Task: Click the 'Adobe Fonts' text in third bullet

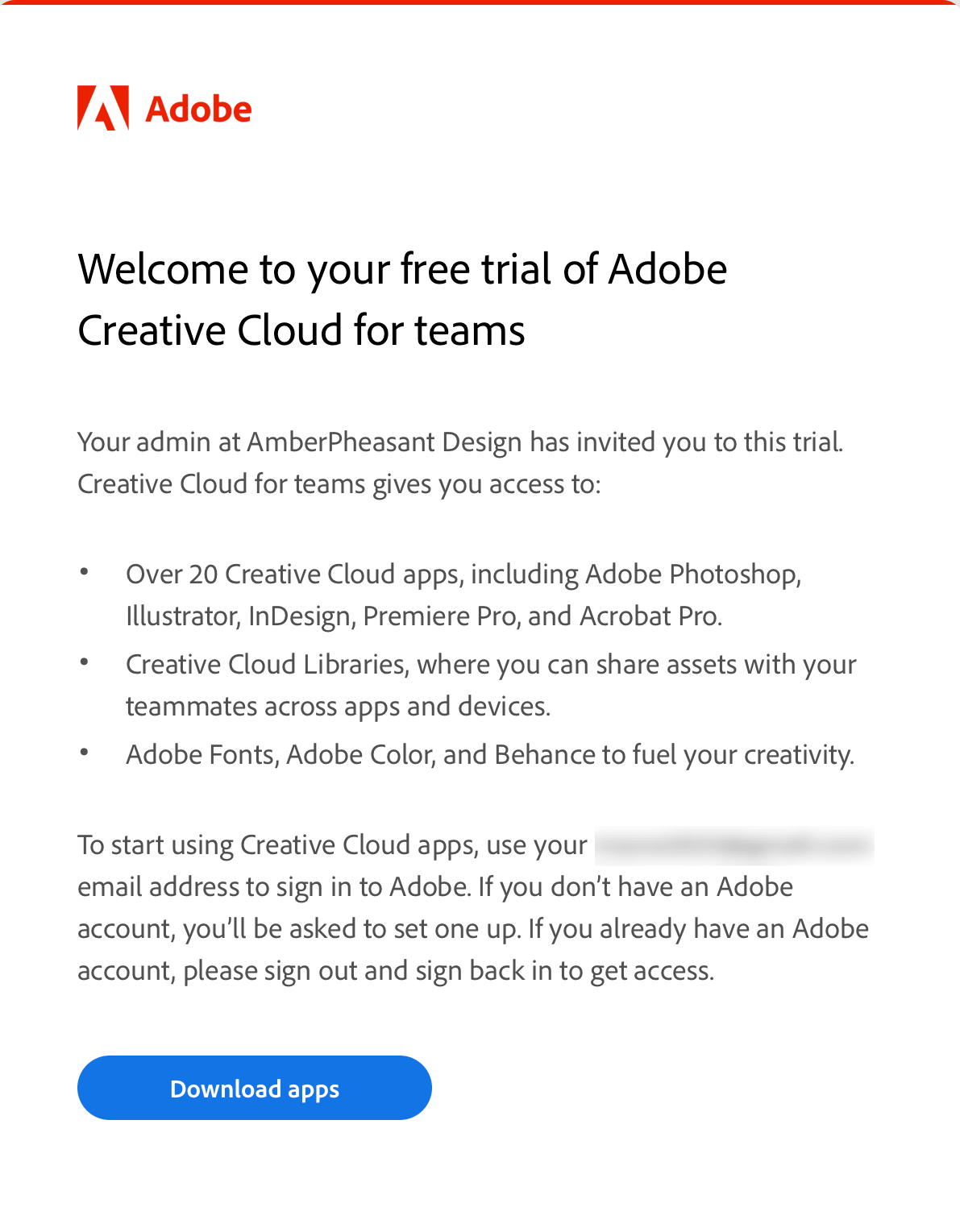Action: click(202, 755)
